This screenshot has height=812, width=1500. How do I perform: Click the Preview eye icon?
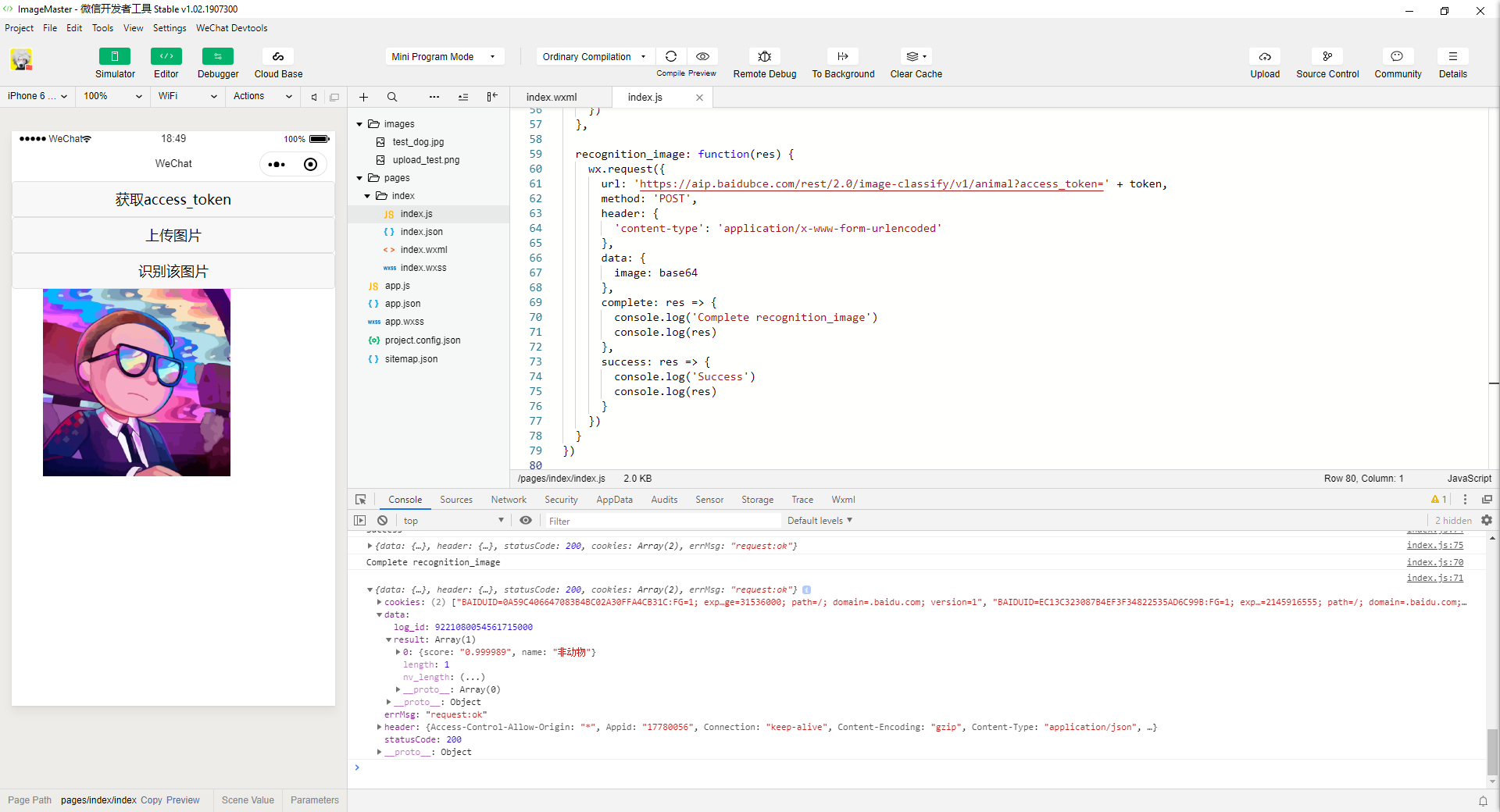(702, 56)
